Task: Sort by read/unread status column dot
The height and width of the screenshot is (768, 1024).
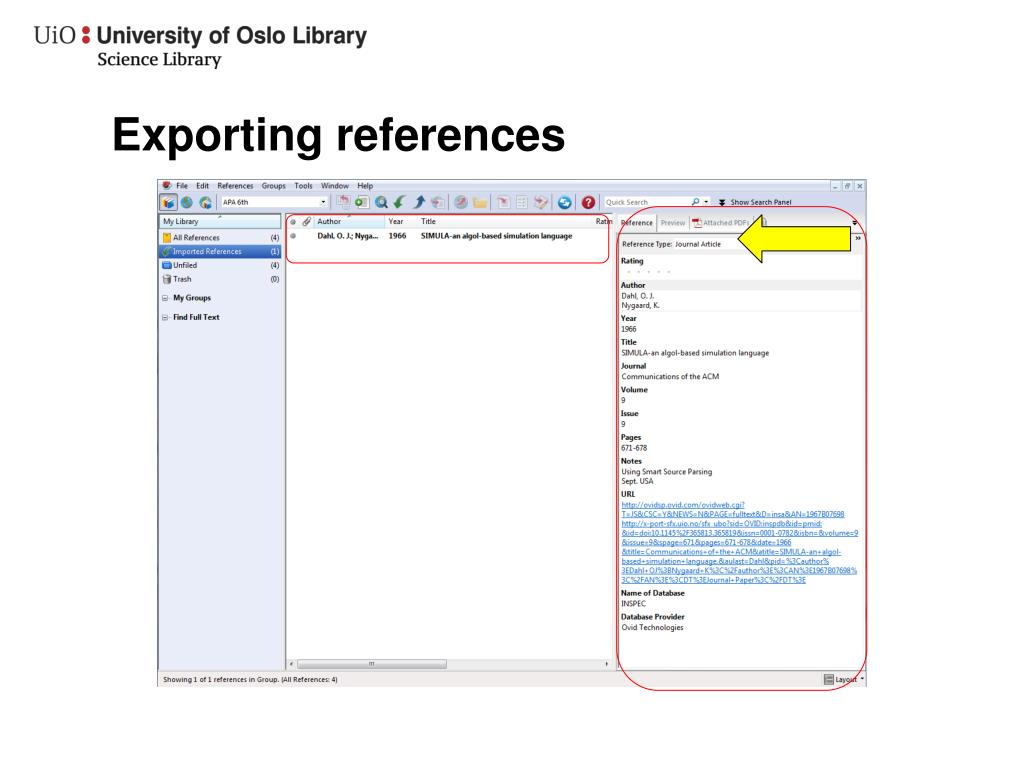Action: (293, 222)
